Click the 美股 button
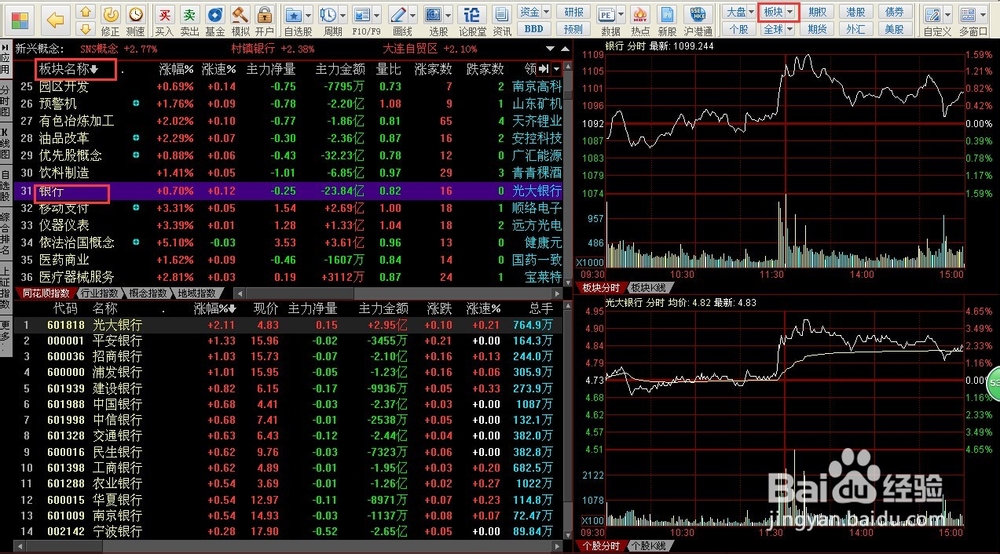1000x554 pixels. click(894, 29)
